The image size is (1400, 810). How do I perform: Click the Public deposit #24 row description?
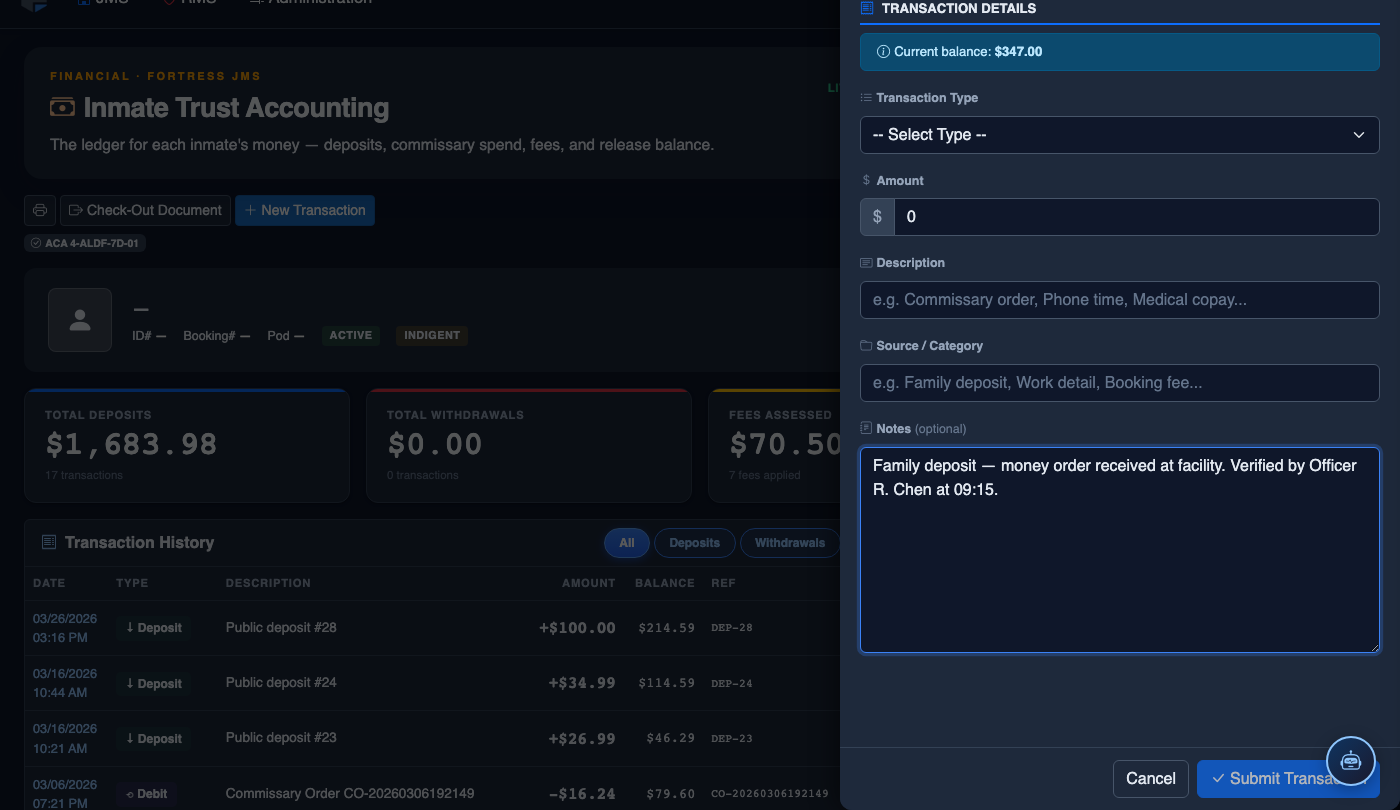(x=281, y=683)
